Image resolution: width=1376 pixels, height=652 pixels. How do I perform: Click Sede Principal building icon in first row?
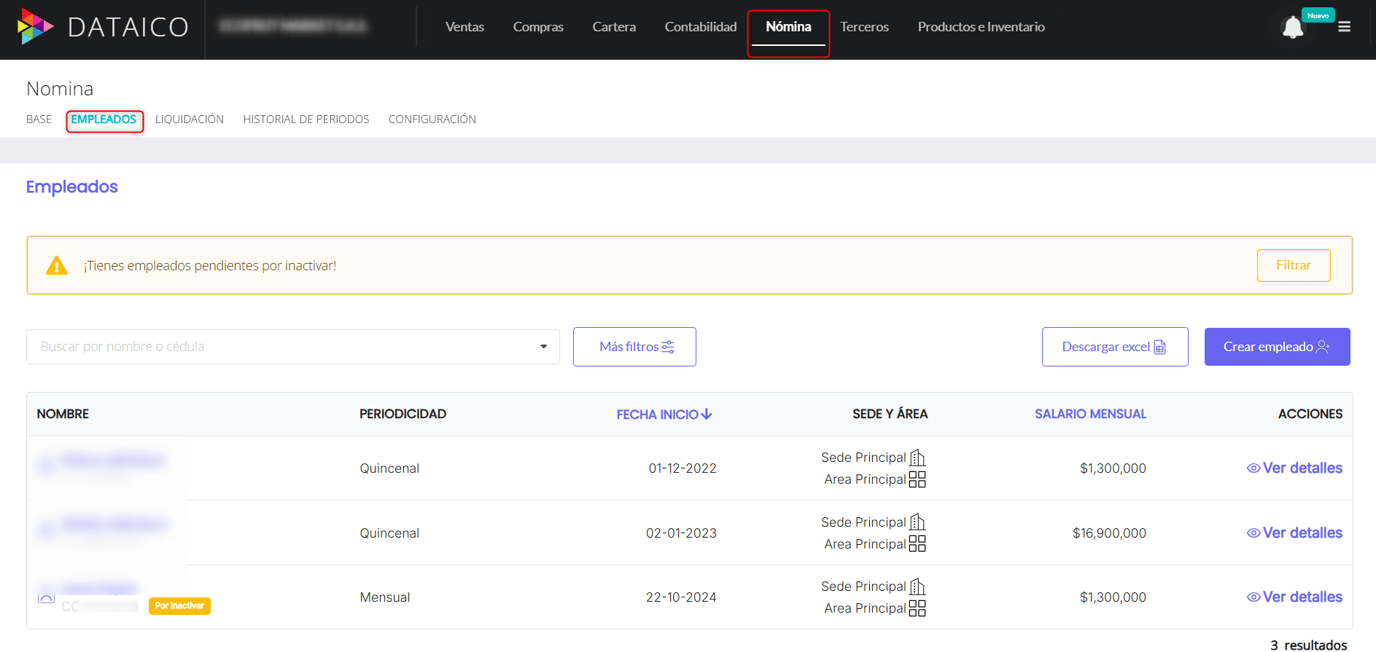(917, 458)
